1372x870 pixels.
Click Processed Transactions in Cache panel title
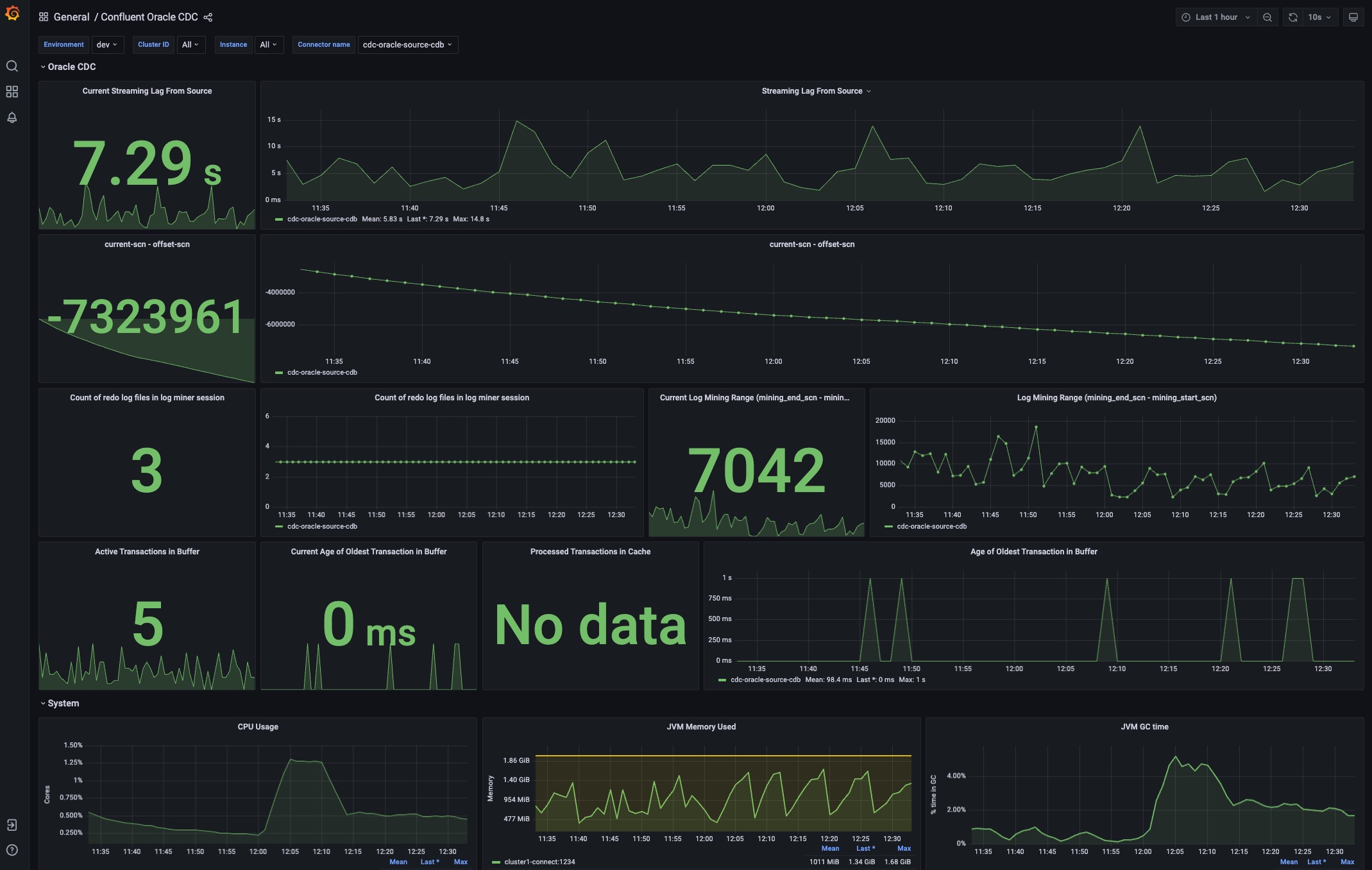tap(590, 552)
